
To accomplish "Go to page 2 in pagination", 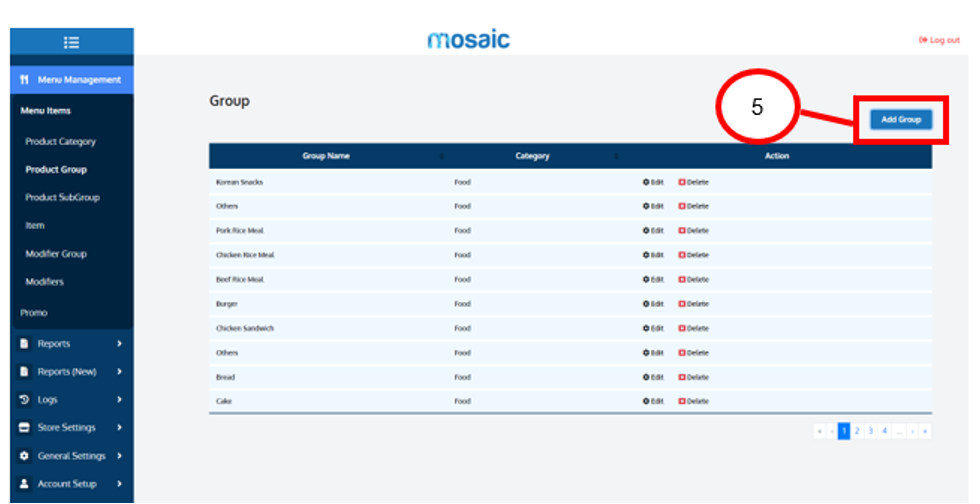I will pos(857,431).
